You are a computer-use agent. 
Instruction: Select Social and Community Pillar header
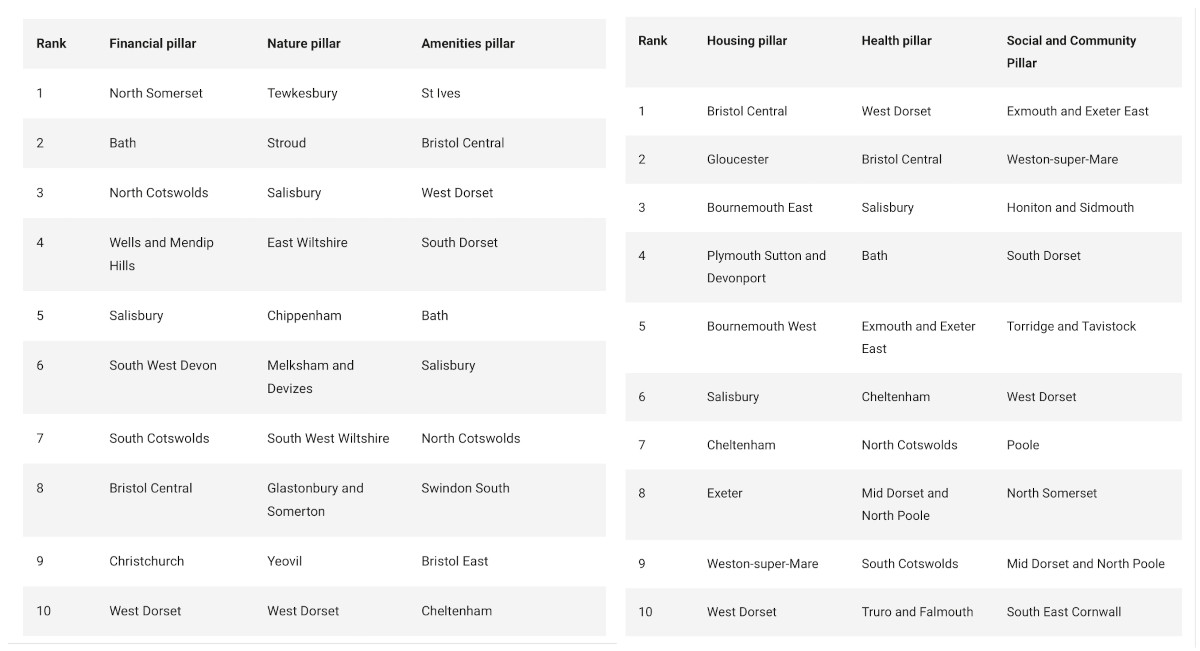1071,51
